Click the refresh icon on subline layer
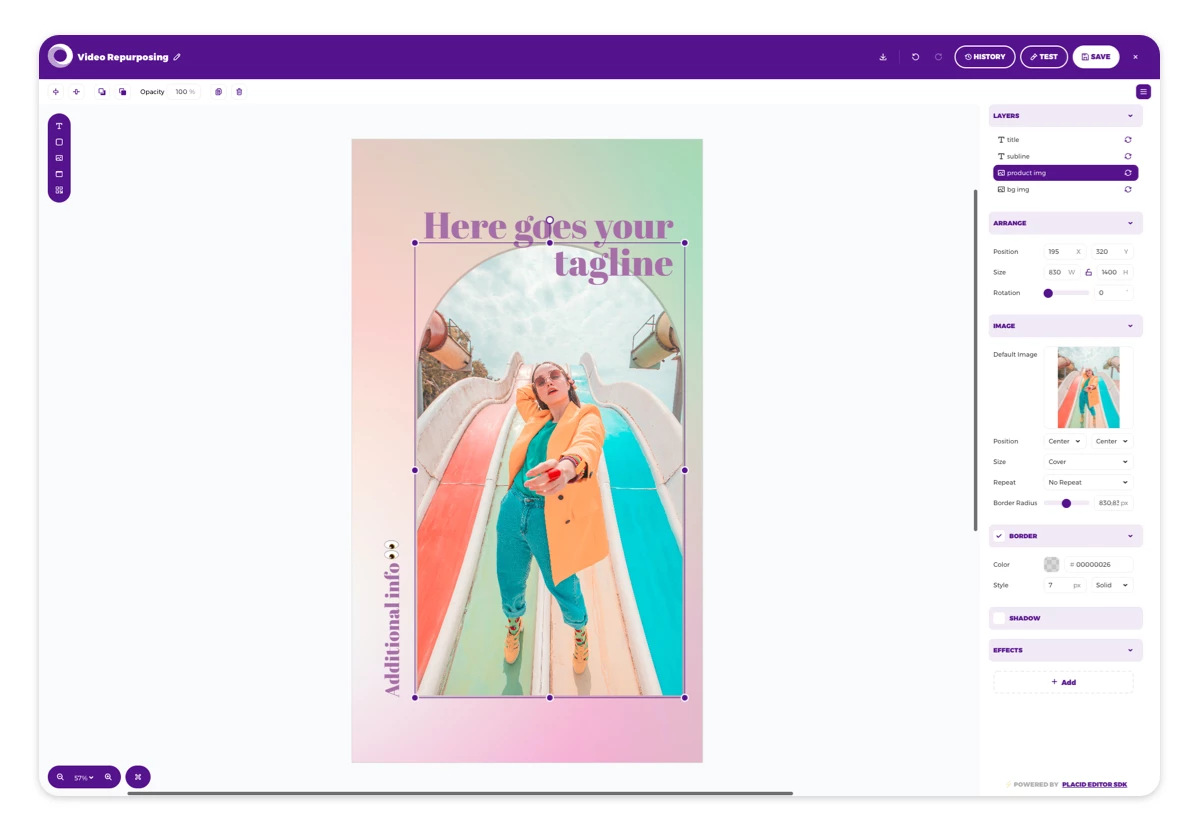The width and height of the screenshot is (1200, 832). point(1128,156)
